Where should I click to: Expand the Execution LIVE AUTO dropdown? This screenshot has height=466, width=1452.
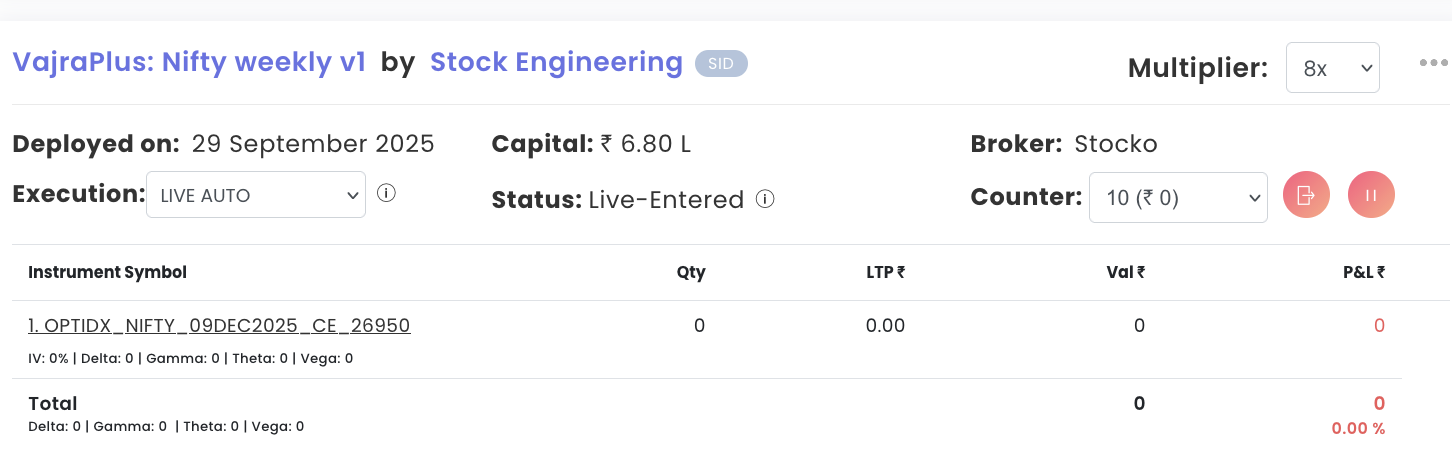[256, 195]
